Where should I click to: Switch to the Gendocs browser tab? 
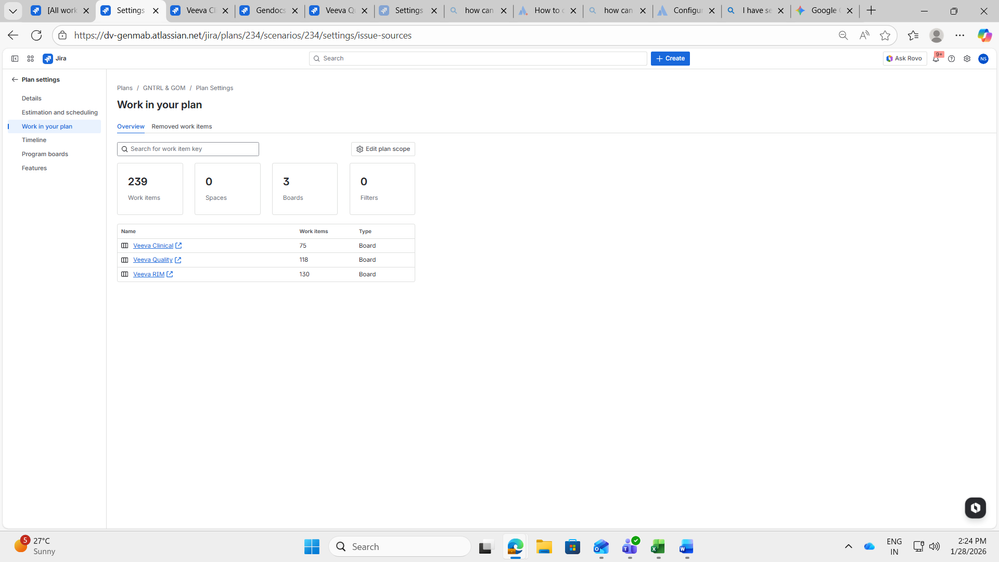click(270, 11)
